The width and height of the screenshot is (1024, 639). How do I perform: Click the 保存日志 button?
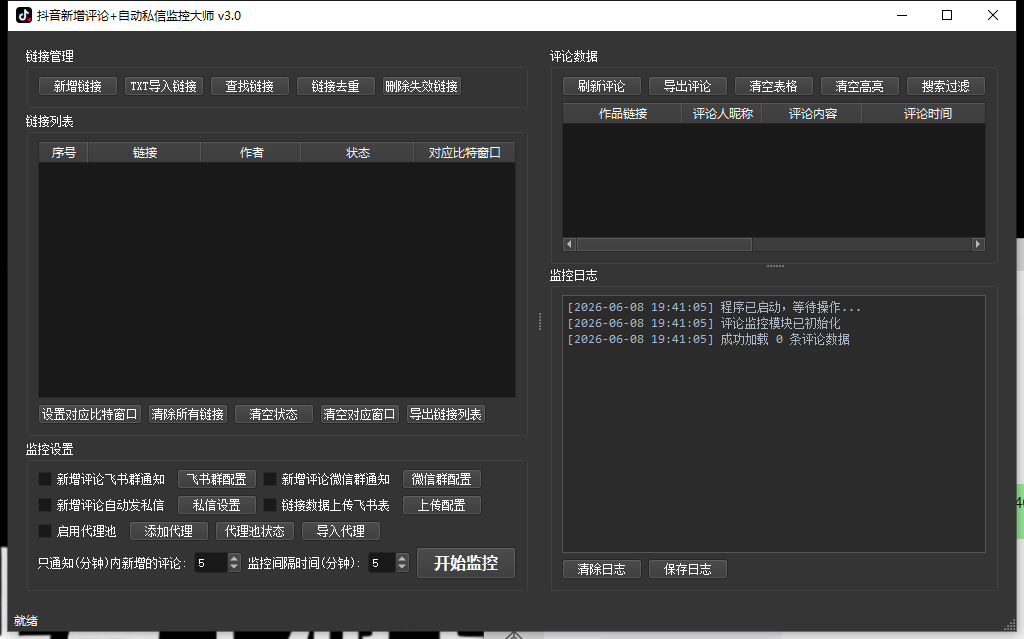click(x=688, y=569)
